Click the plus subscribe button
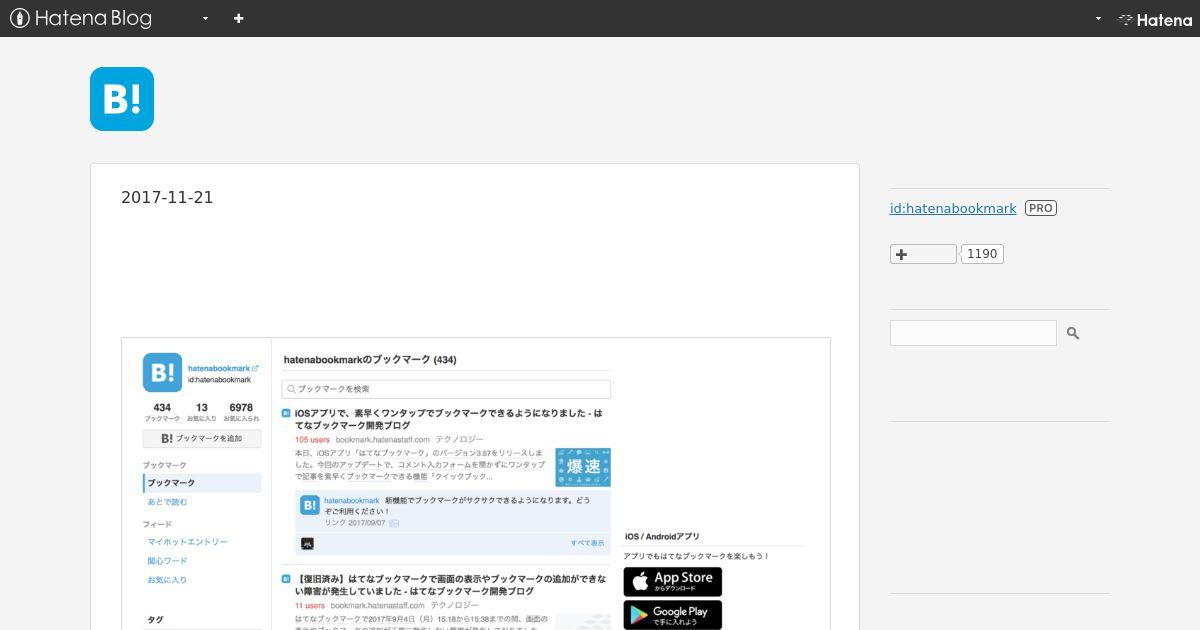Screen dimensions: 1200x630 point(923,254)
